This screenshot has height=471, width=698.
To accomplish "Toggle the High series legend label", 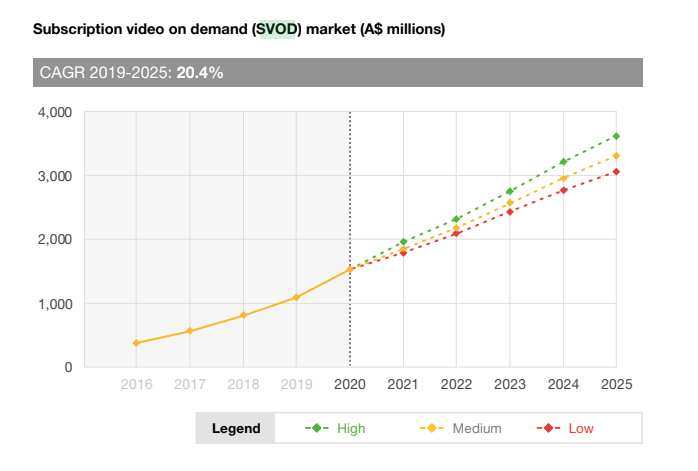I will 351,429.
